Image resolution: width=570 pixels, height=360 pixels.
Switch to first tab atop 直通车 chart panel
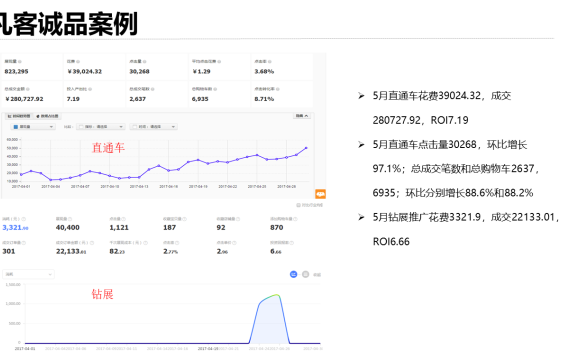click(19, 116)
